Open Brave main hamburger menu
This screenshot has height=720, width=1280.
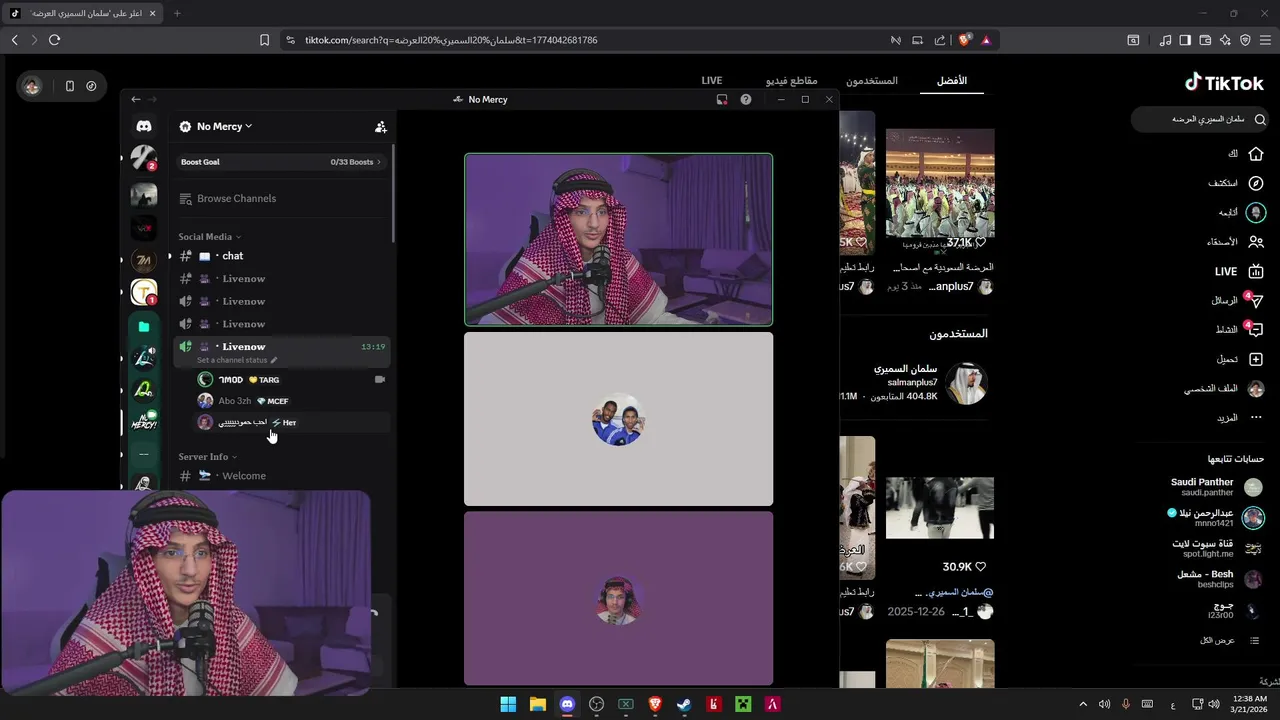pyautogui.click(x=1265, y=40)
